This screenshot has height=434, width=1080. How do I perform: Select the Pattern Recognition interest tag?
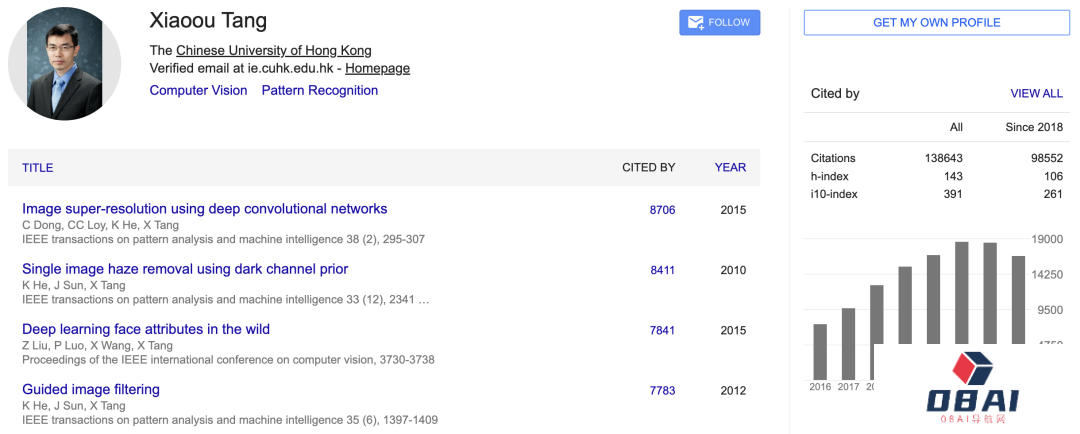click(x=320, y=90)
